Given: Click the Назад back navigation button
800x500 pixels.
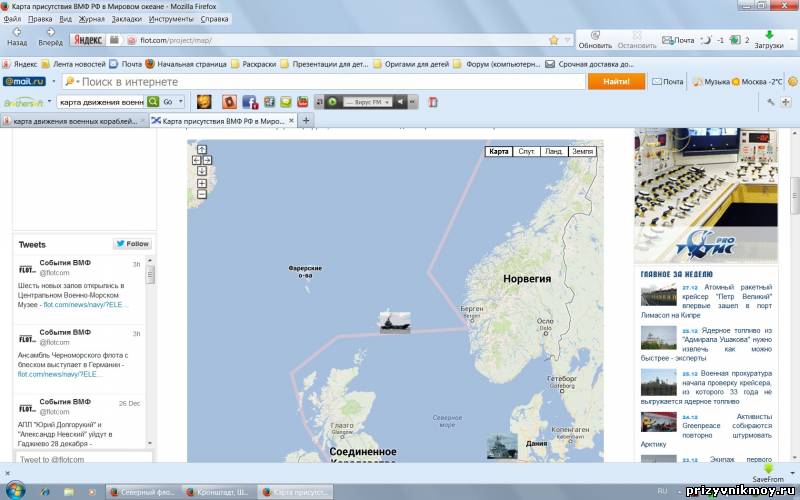Looking at the screenshot, I should (17, 34).
